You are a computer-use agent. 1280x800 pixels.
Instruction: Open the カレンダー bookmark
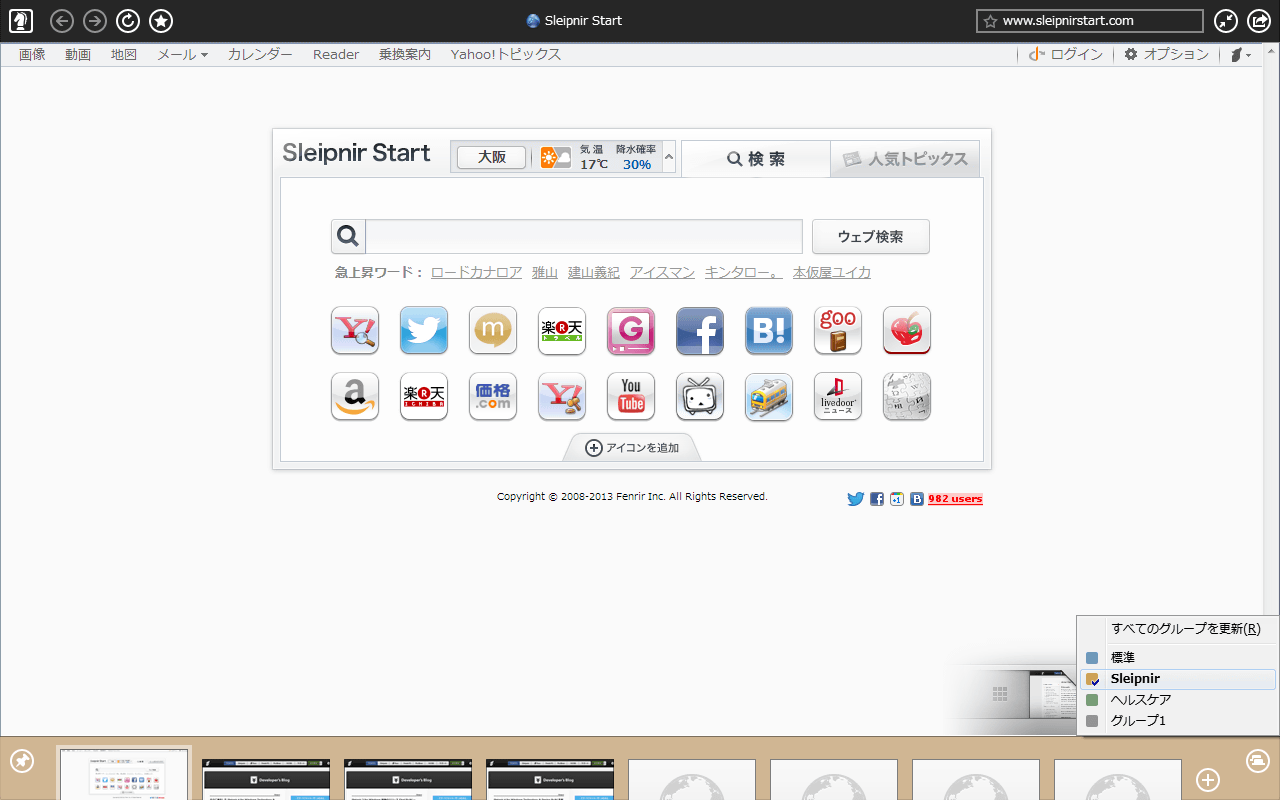coord(260,55)
